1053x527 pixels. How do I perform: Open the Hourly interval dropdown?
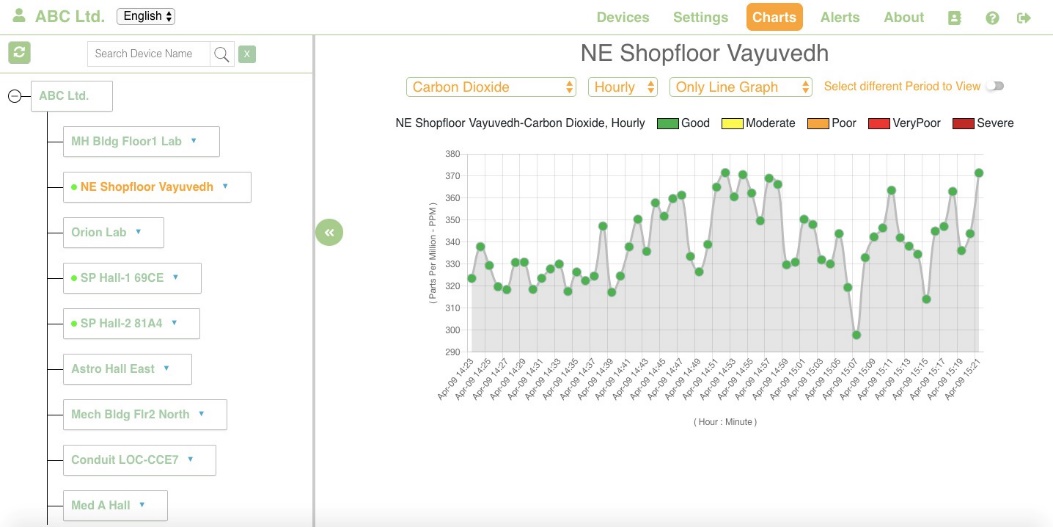623,87
